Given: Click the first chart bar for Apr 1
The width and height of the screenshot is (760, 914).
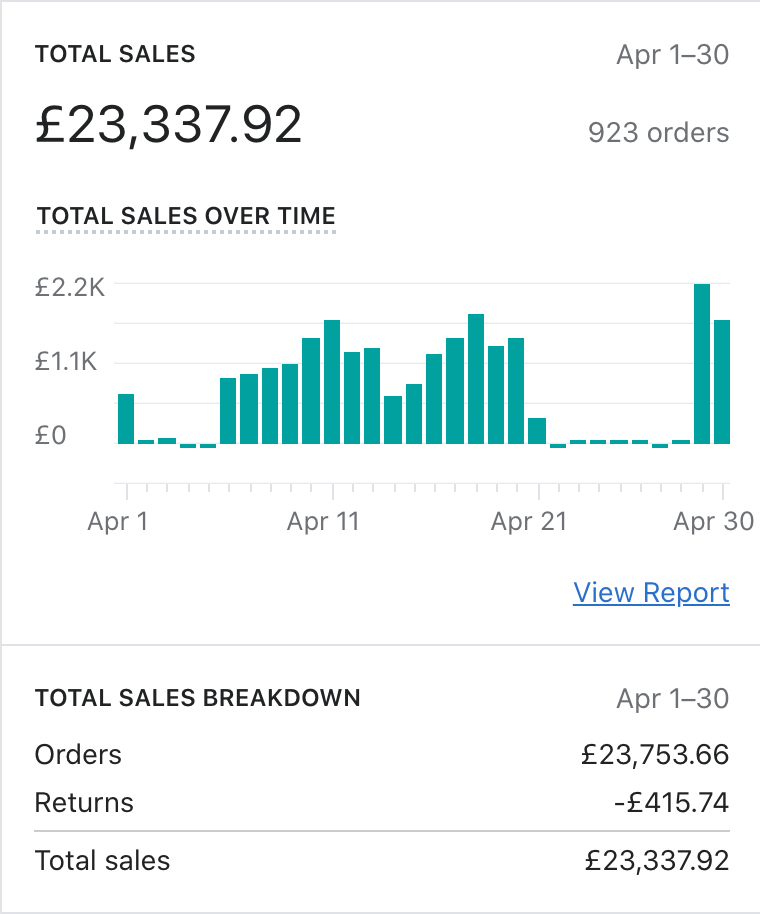Looking at the screenshot, I should (x=126, y=419).
